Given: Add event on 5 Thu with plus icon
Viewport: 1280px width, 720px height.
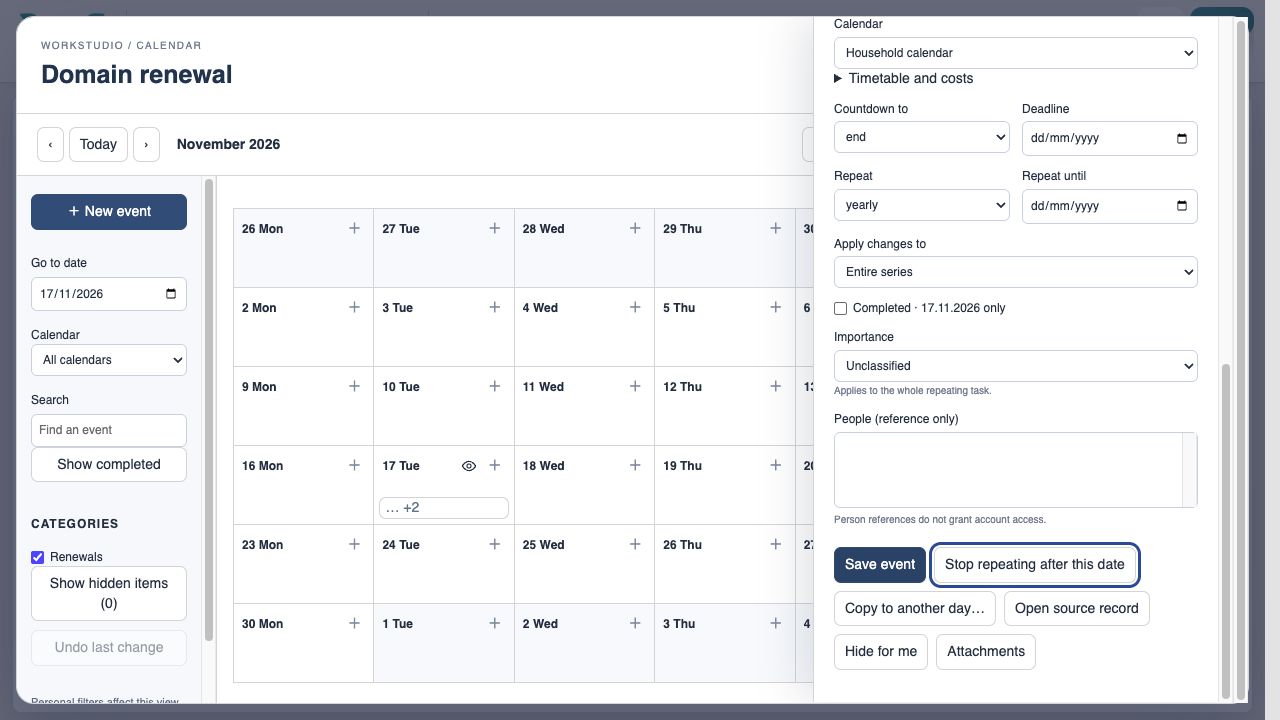Looking at the screenshot, I should pyautogui.click(x=775, y=308).
